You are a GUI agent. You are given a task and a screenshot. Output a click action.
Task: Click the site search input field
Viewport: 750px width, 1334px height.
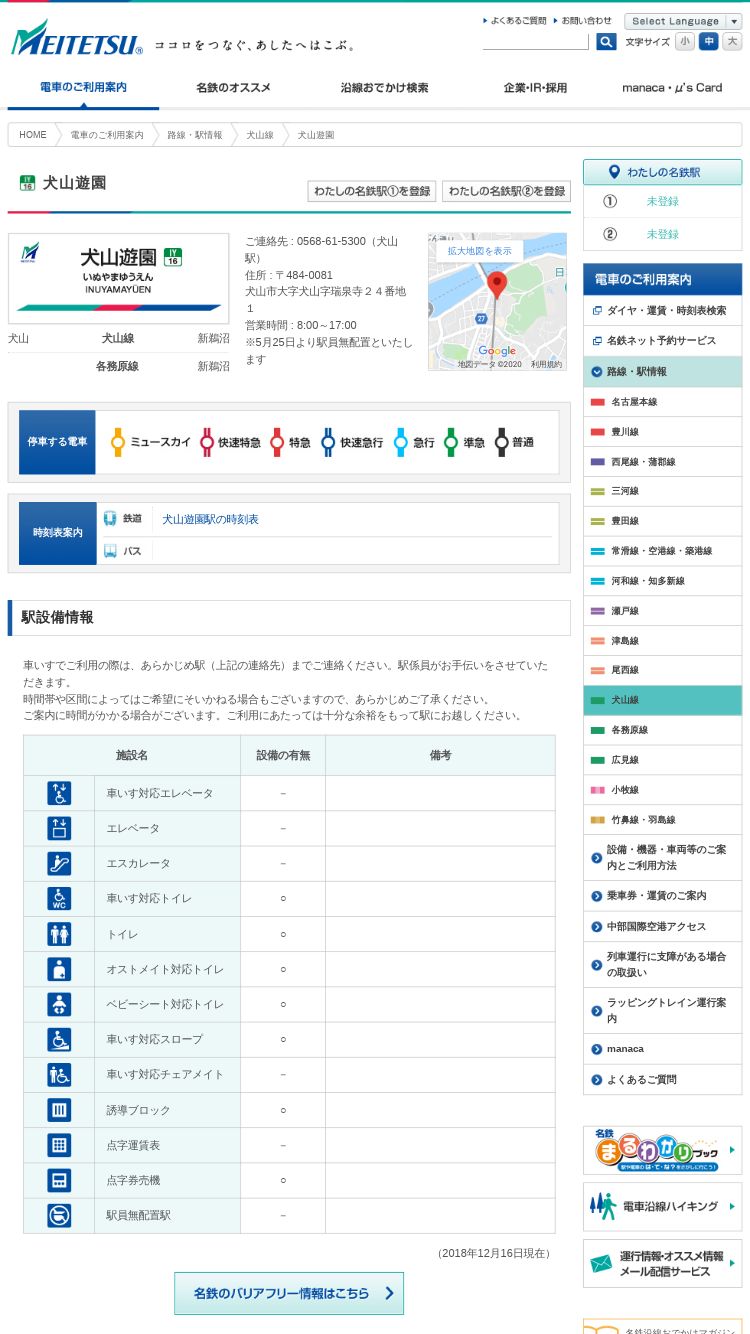535,41
